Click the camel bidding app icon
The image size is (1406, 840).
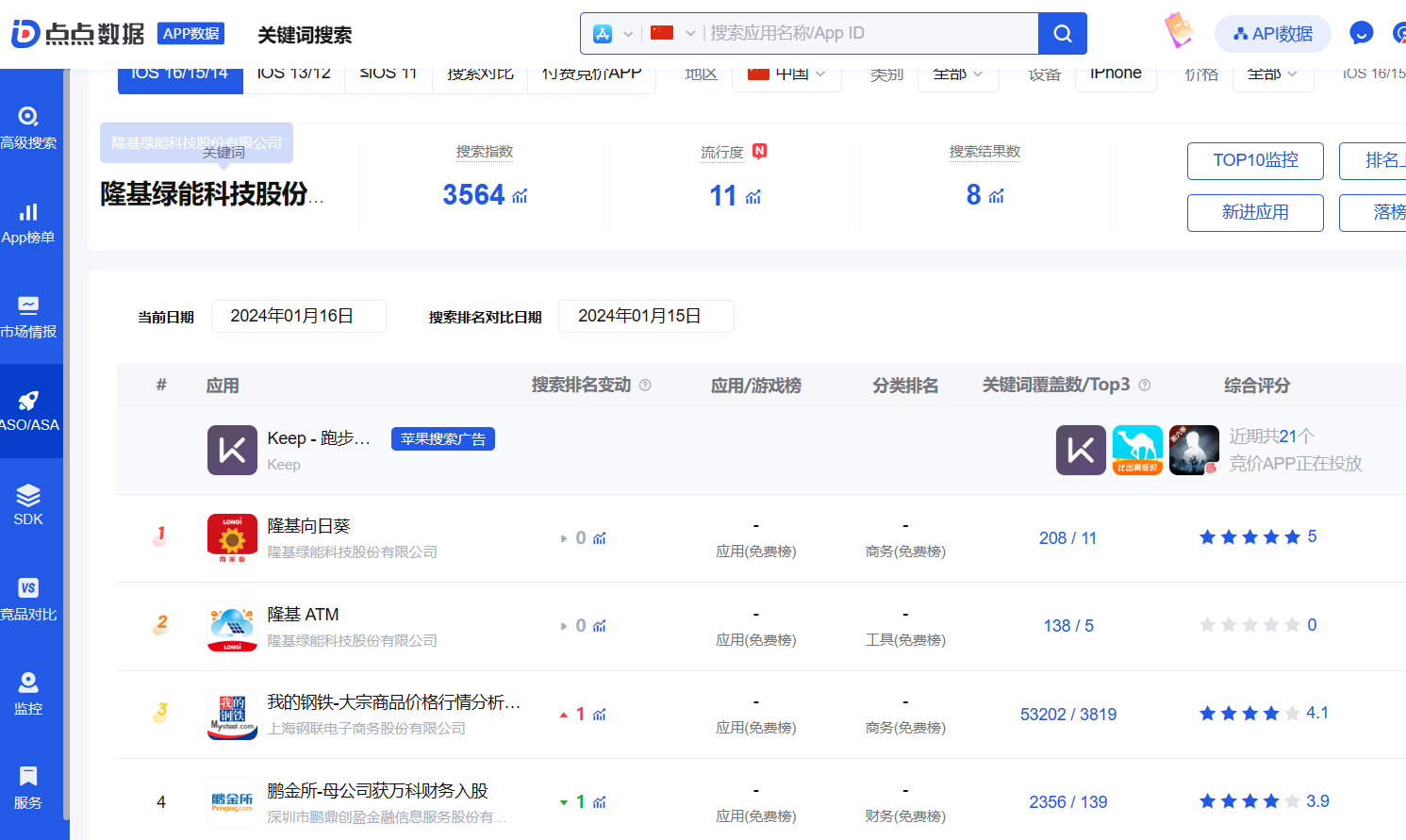pyautogui.click(x=1137, y=451)
